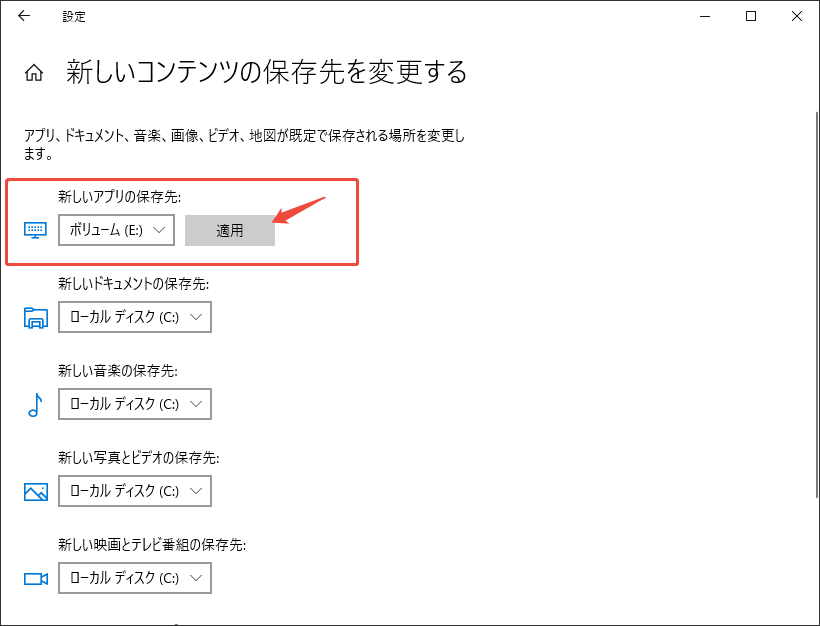The image size is (820, 626).
Task: Click the 新しいドキュメントの保存先: label
Action: click(x=133, y=284)
